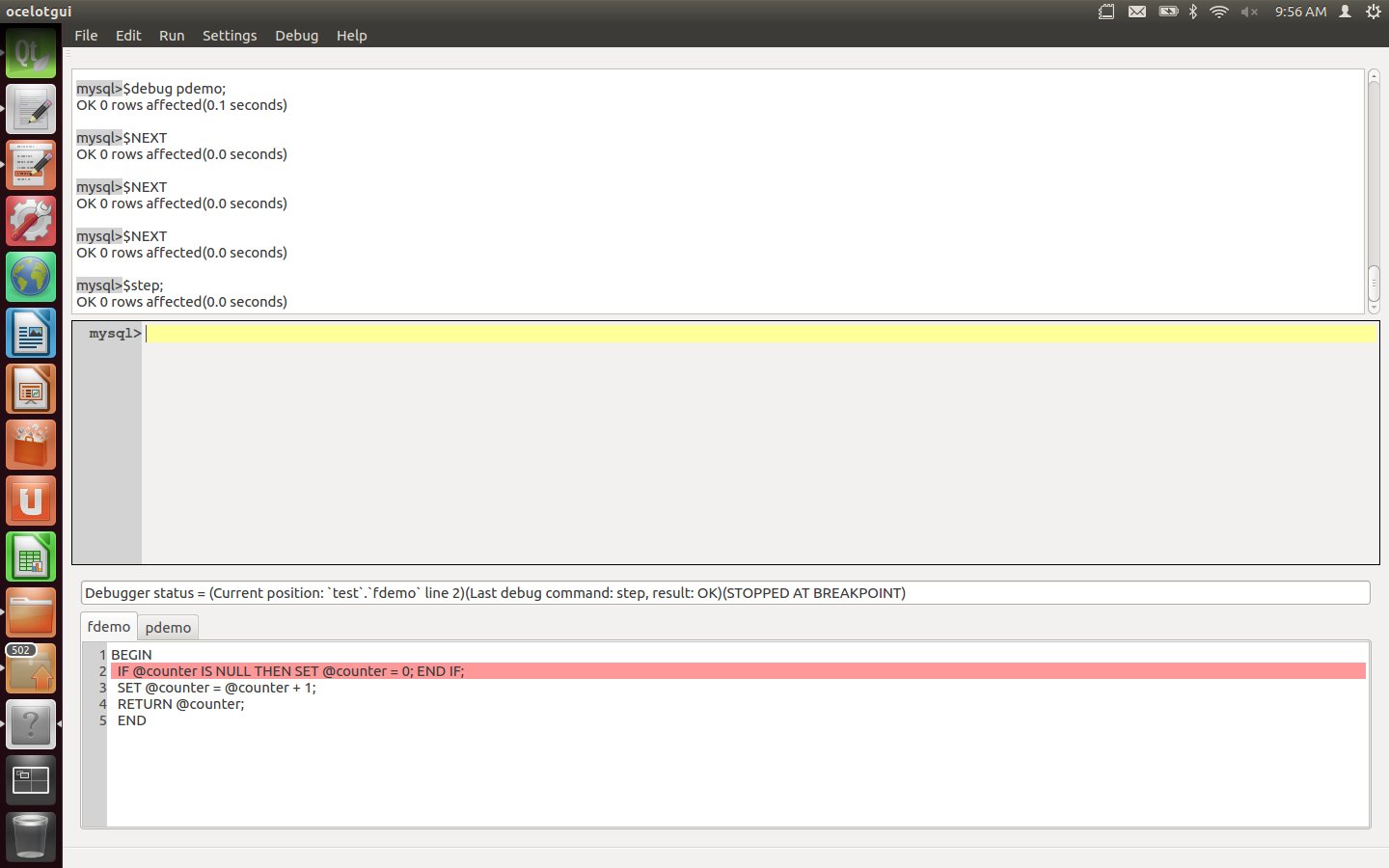
Task: Click the mail envelope indicator
Action: coord(1137,12)
